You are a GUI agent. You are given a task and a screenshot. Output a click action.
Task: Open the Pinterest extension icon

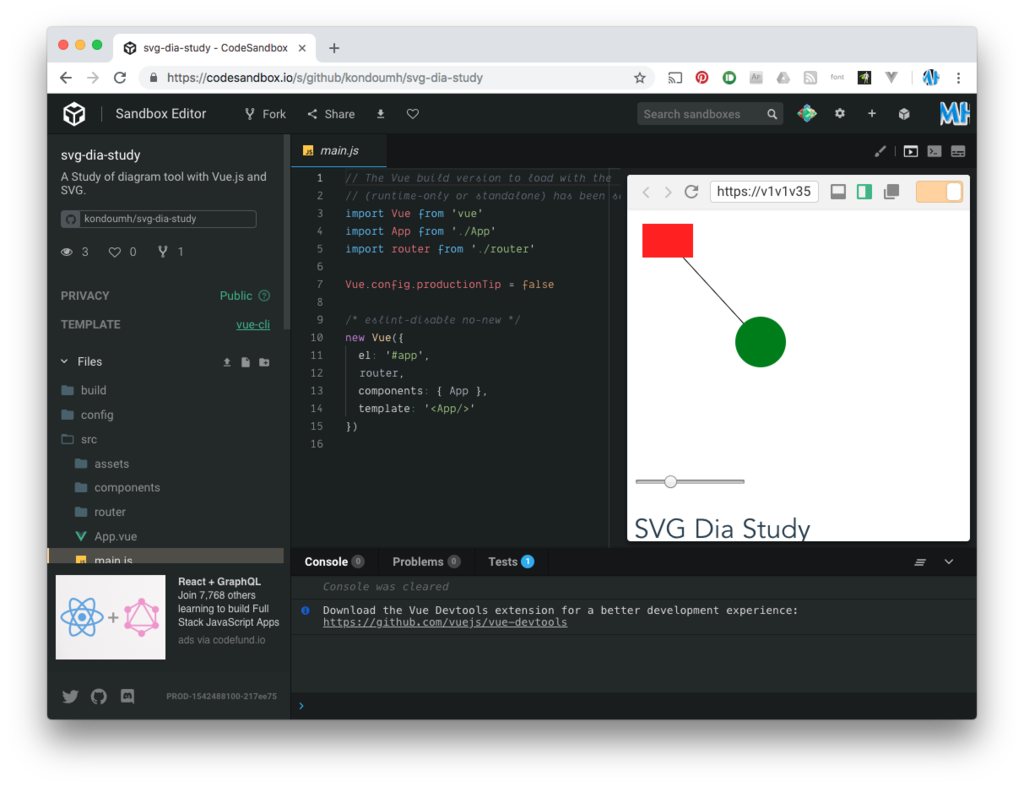(x=701, y=78)
